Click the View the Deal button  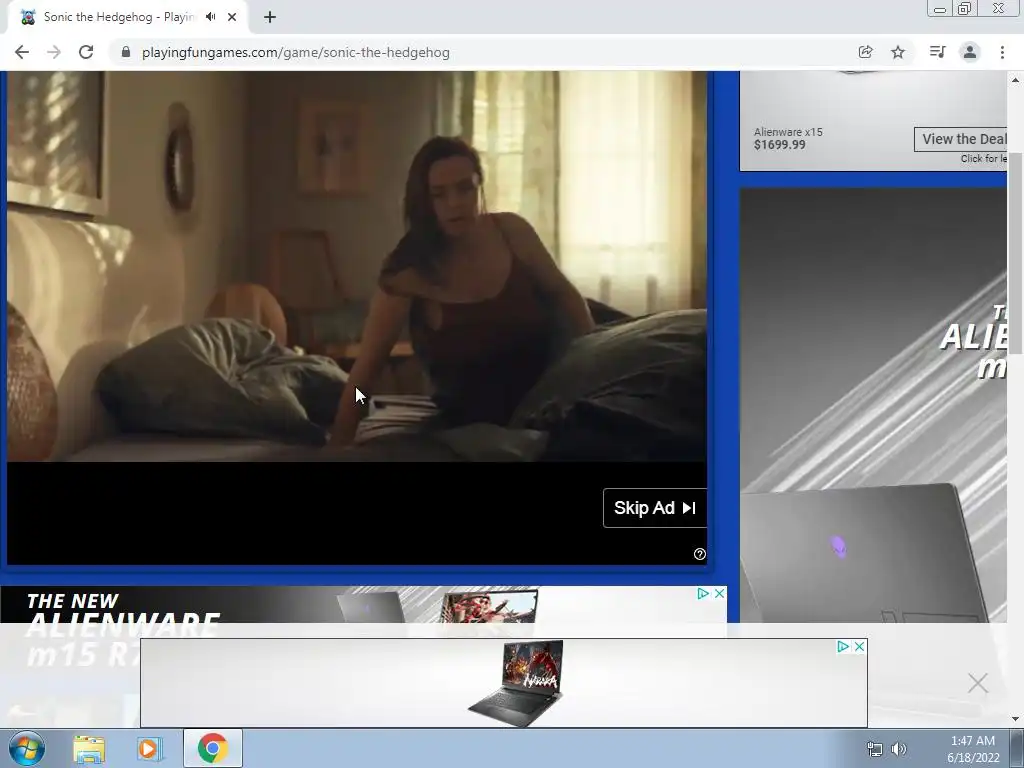pos(961,139)
